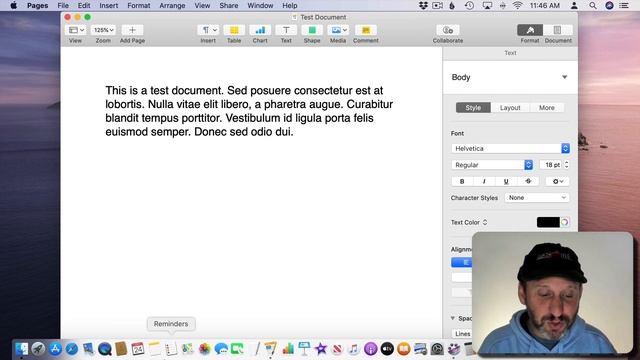Toggle Strikethrough formatting
The width and height of the screenshot is (640, 360).
pos(528,181)
